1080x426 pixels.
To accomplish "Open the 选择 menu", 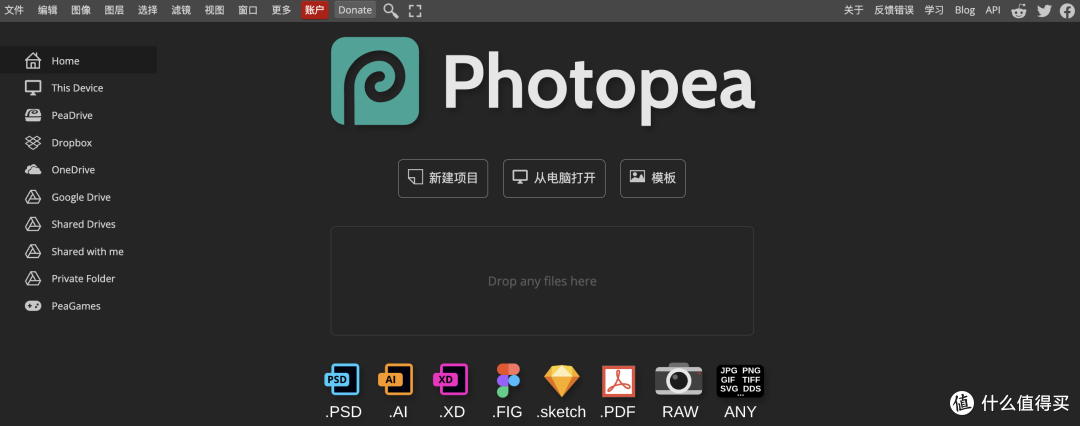I will pyautogui.click(x=147, y=10).
